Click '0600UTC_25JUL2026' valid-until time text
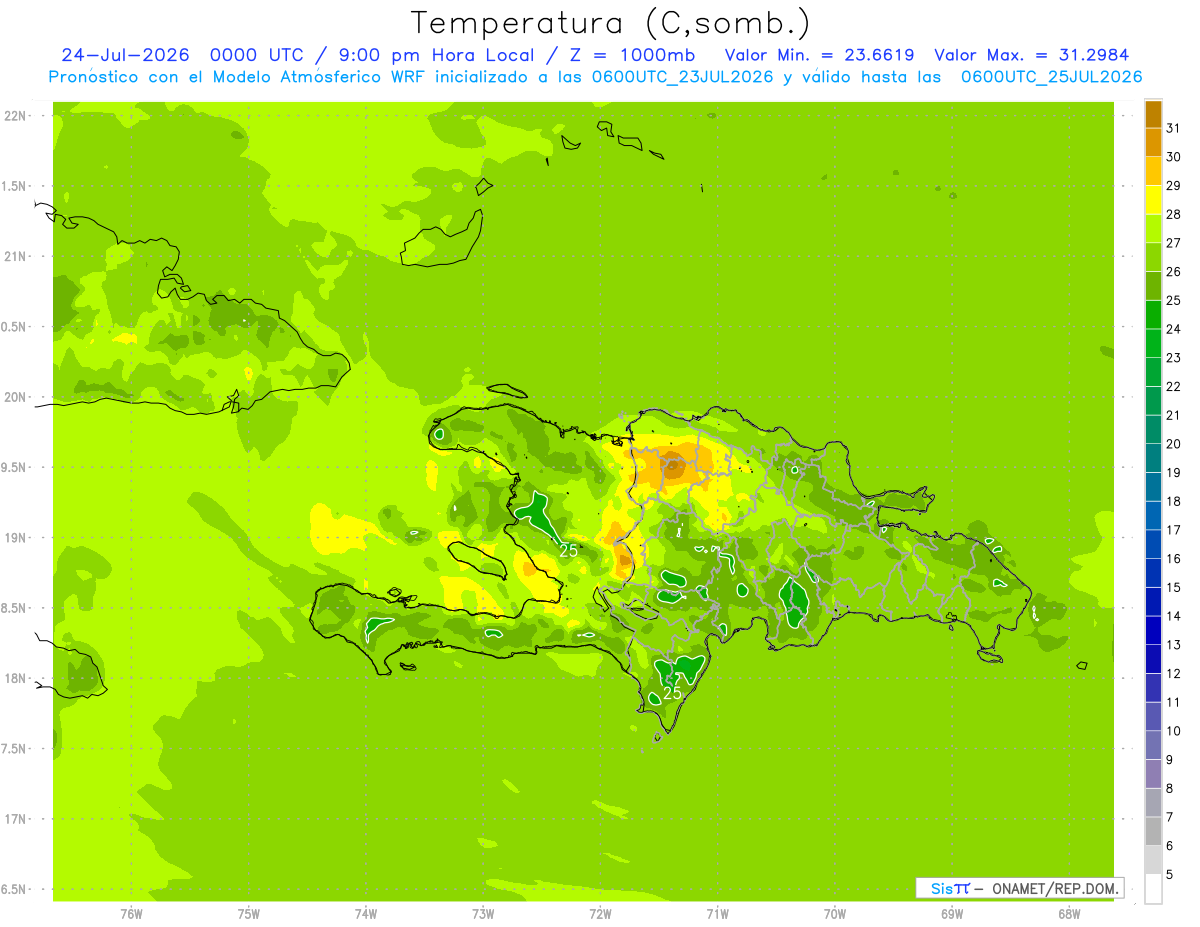1200x927 pixels. click(1051, 77)
